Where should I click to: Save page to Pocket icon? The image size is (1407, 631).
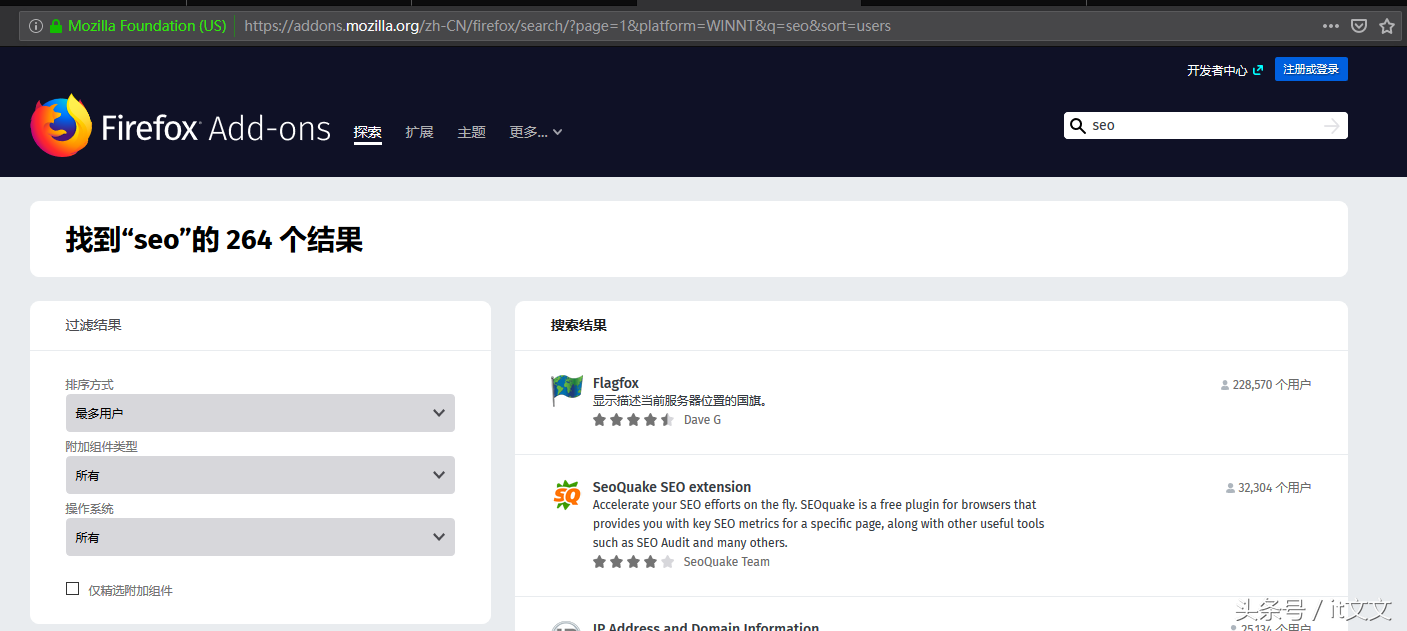click(x=1359, y=26)
